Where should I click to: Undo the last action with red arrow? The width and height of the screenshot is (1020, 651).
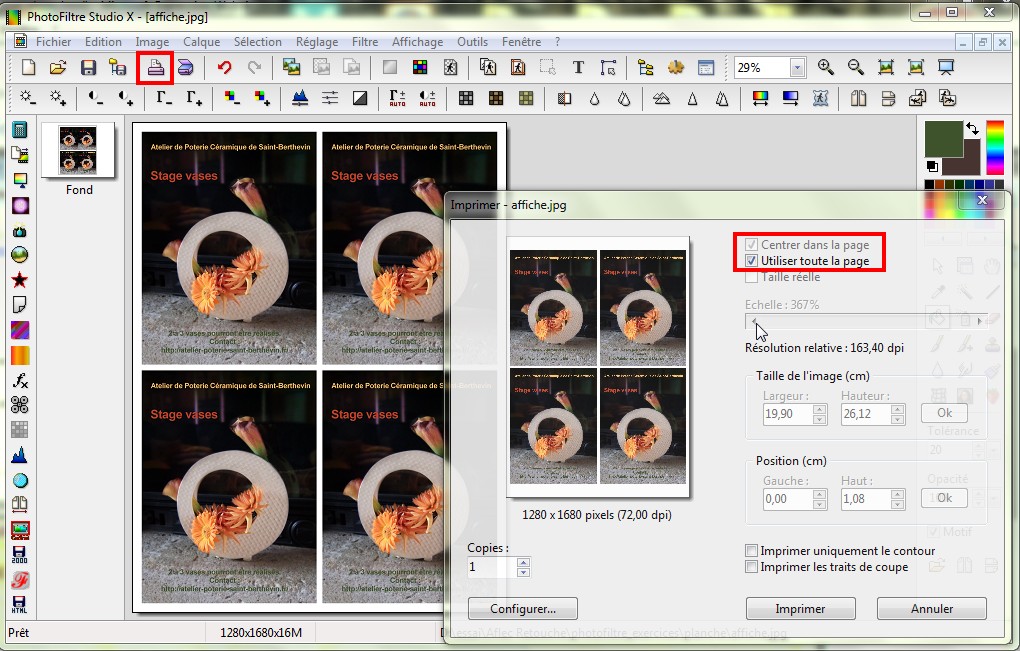click(x=224, y=67)
